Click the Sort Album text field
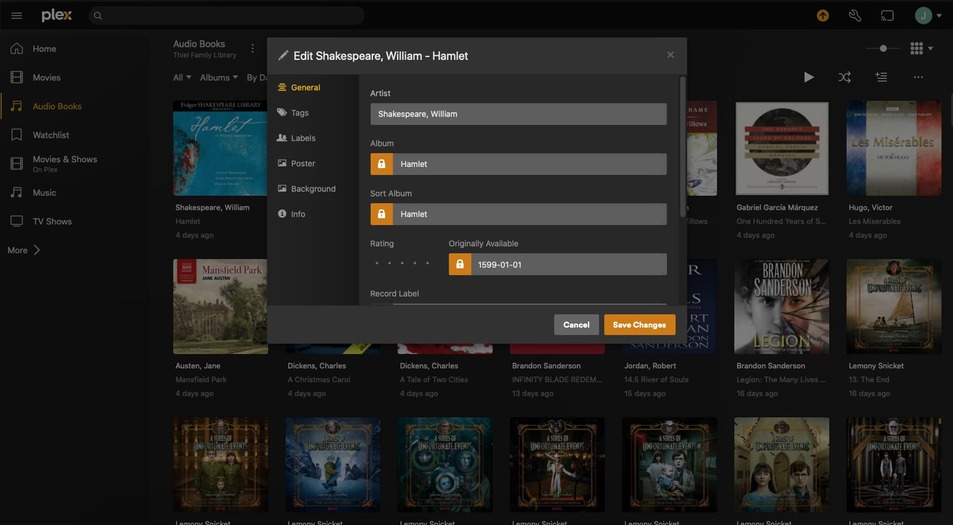 click(529, 214)
